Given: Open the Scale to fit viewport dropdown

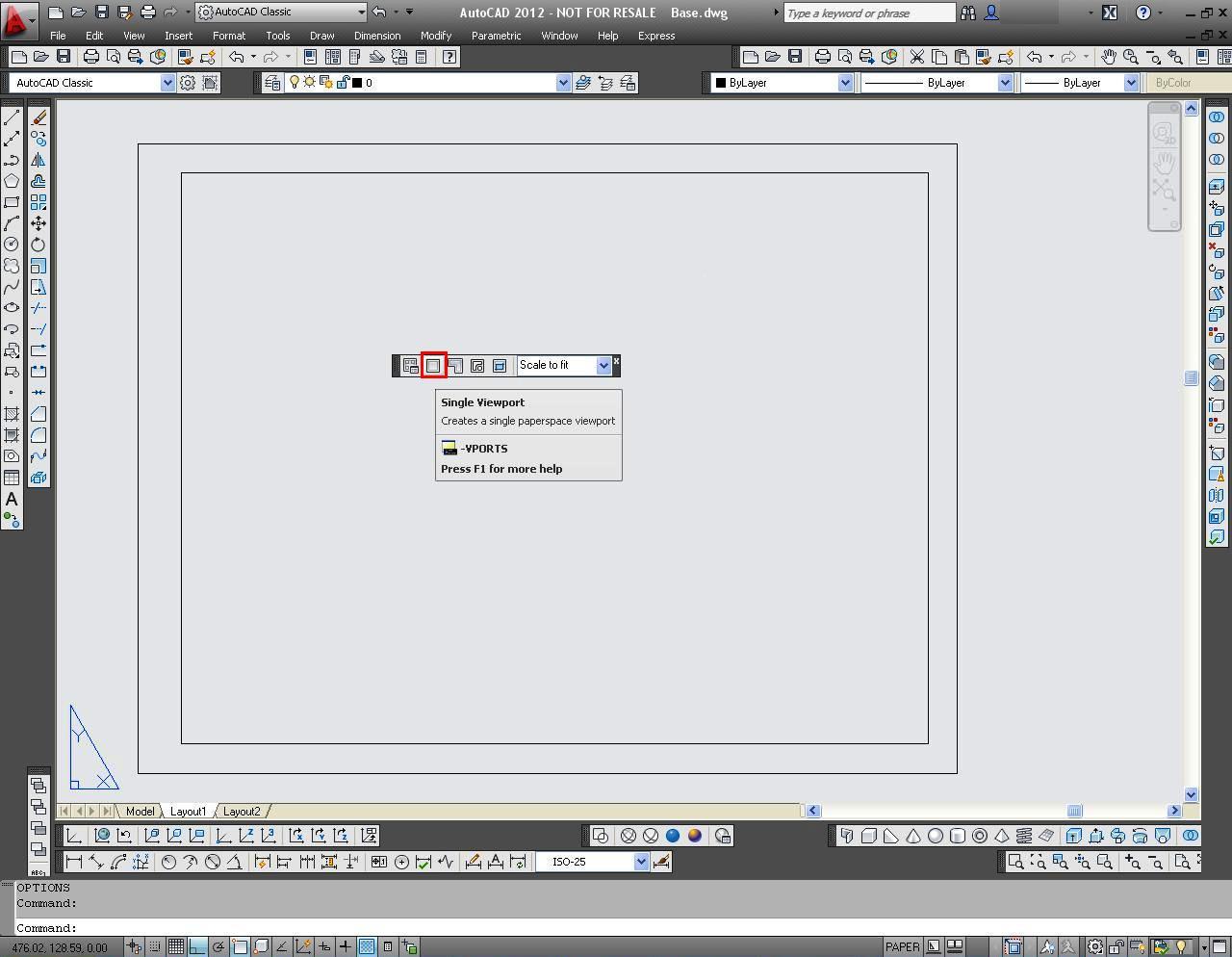Looking at the screenshot, I should coord(603,365).
